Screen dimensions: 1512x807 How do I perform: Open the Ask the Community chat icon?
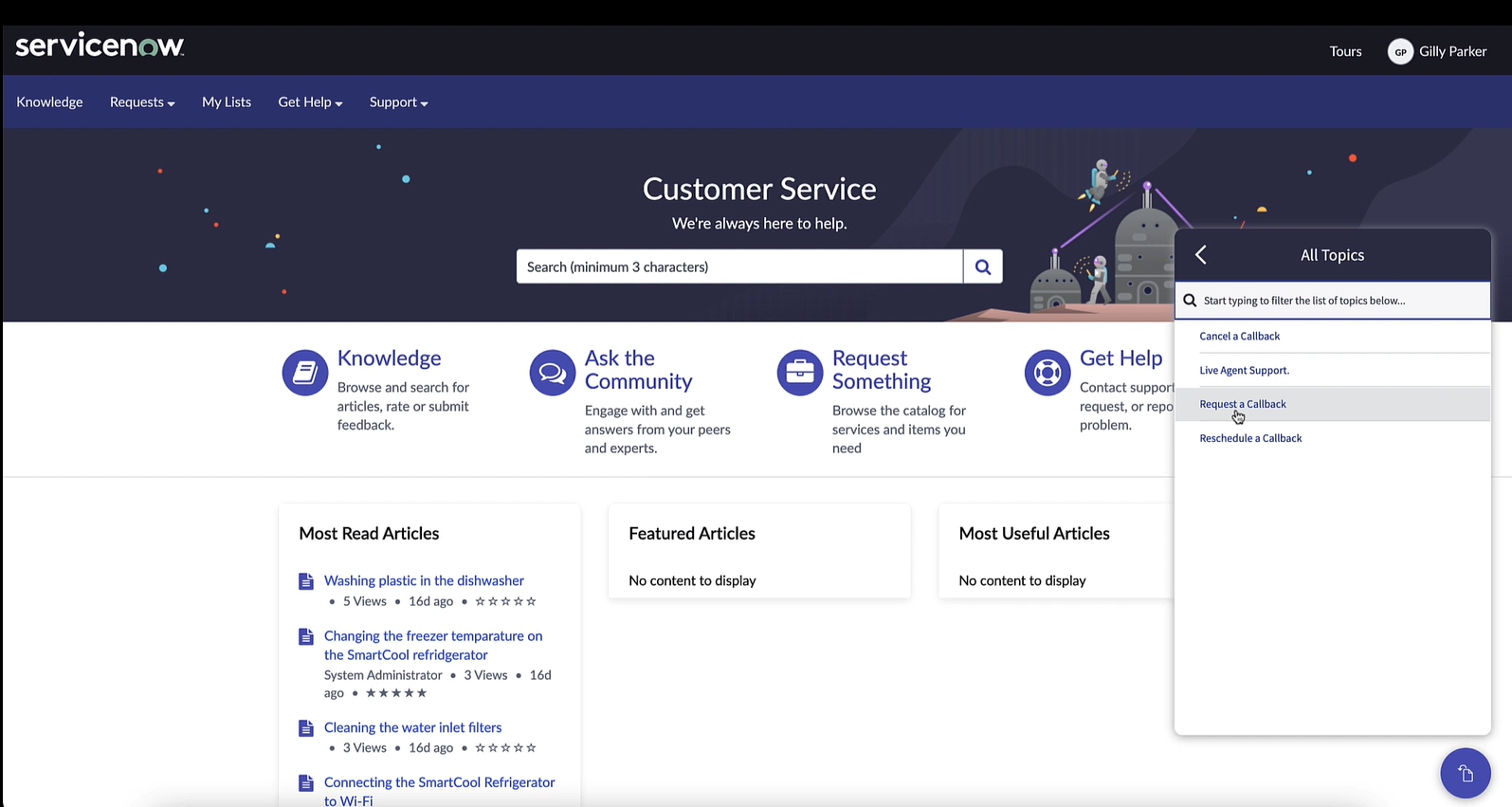pyautogui.click(x=553, y=373)
